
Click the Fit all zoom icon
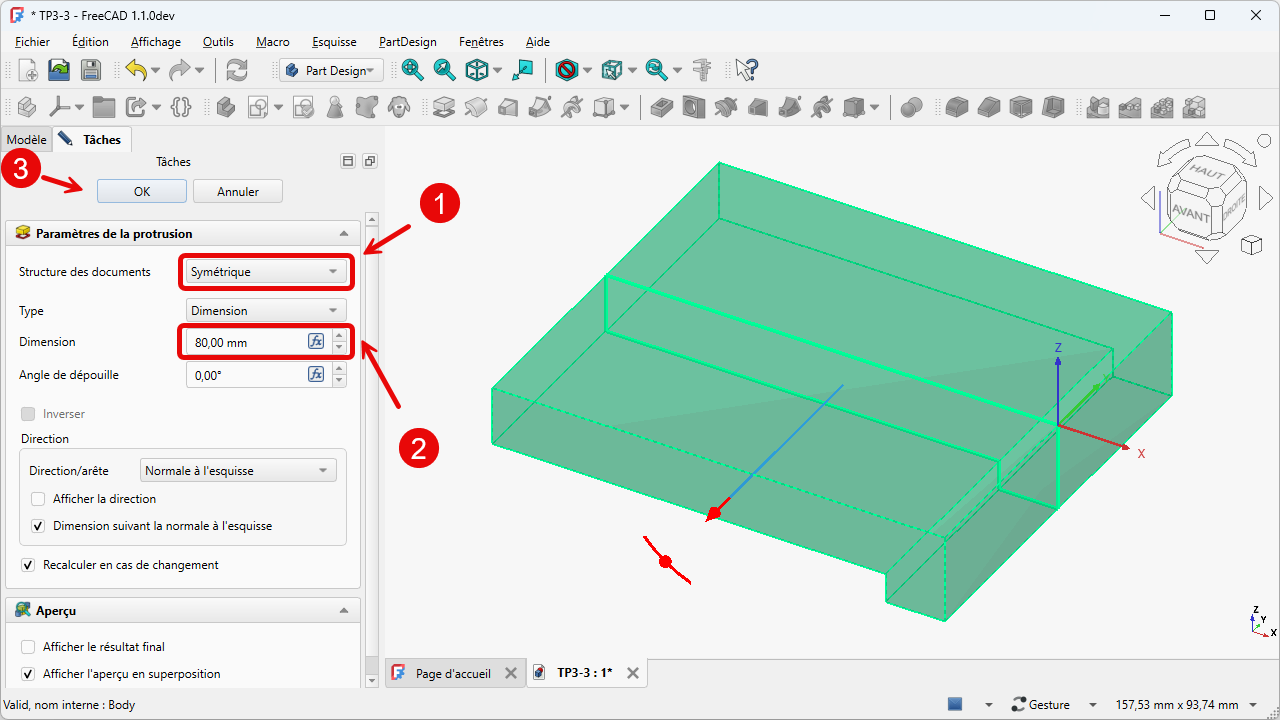coord(412,70)
